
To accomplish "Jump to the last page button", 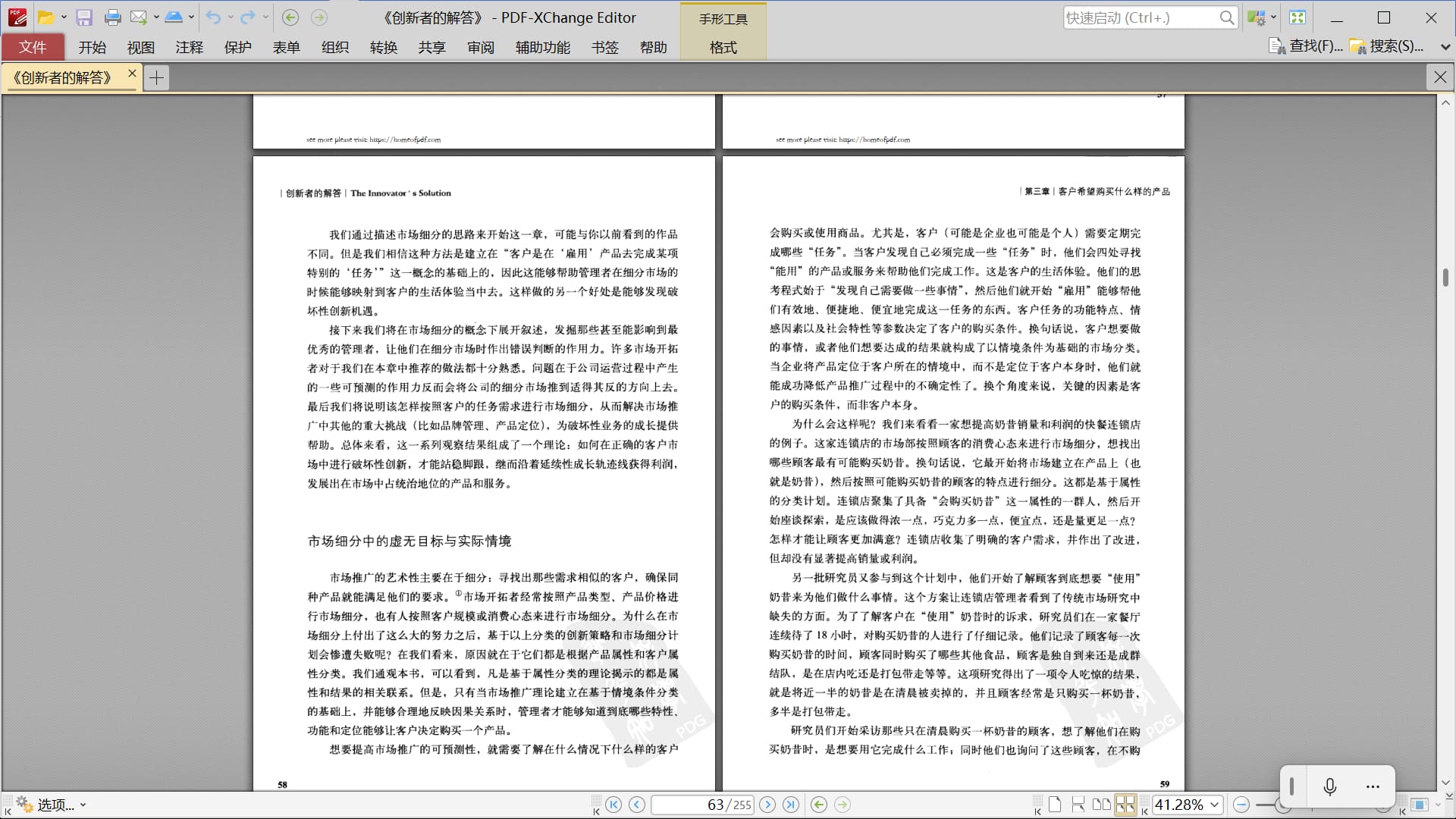I will [x=790, y=805].
